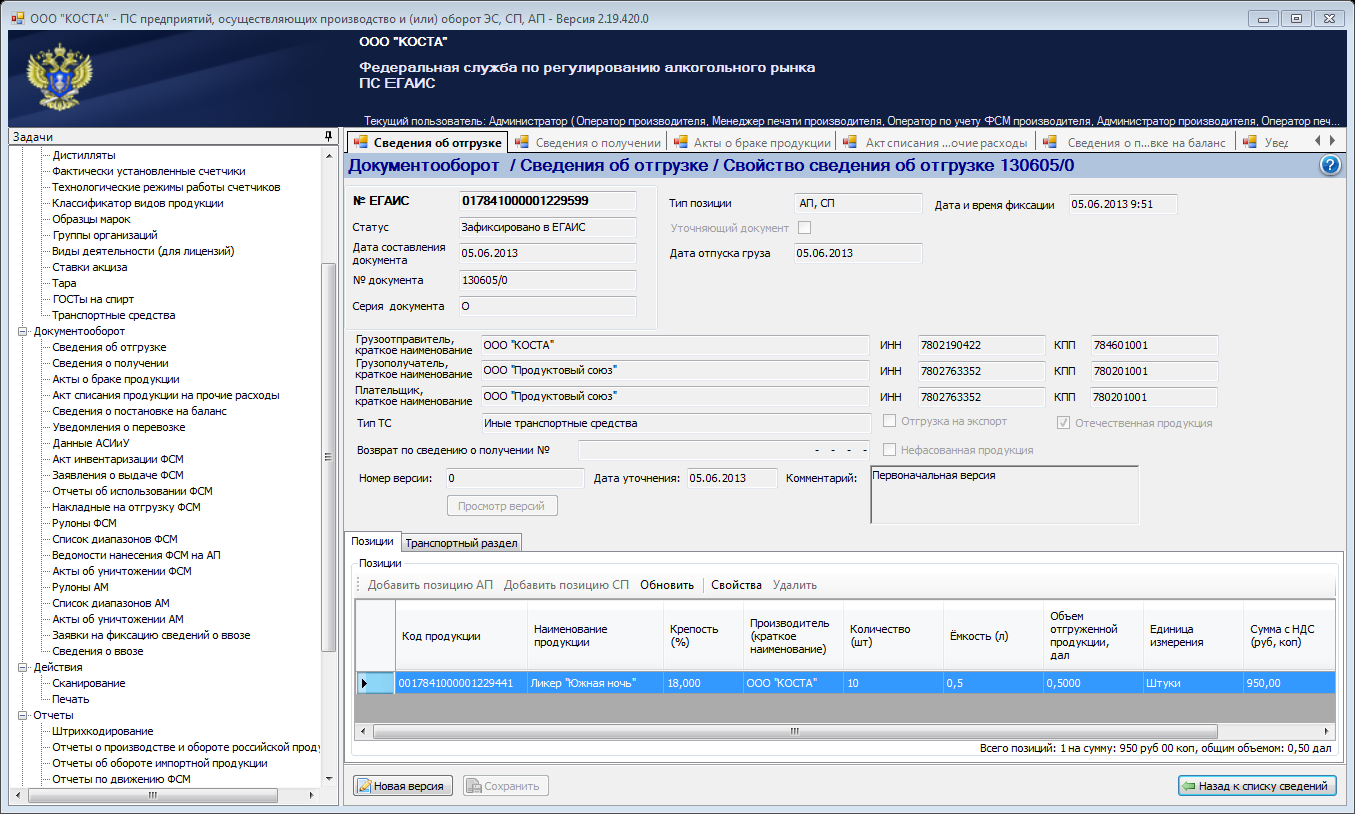Switch to the Транспортный раздел tab

[x=461, y=543]
